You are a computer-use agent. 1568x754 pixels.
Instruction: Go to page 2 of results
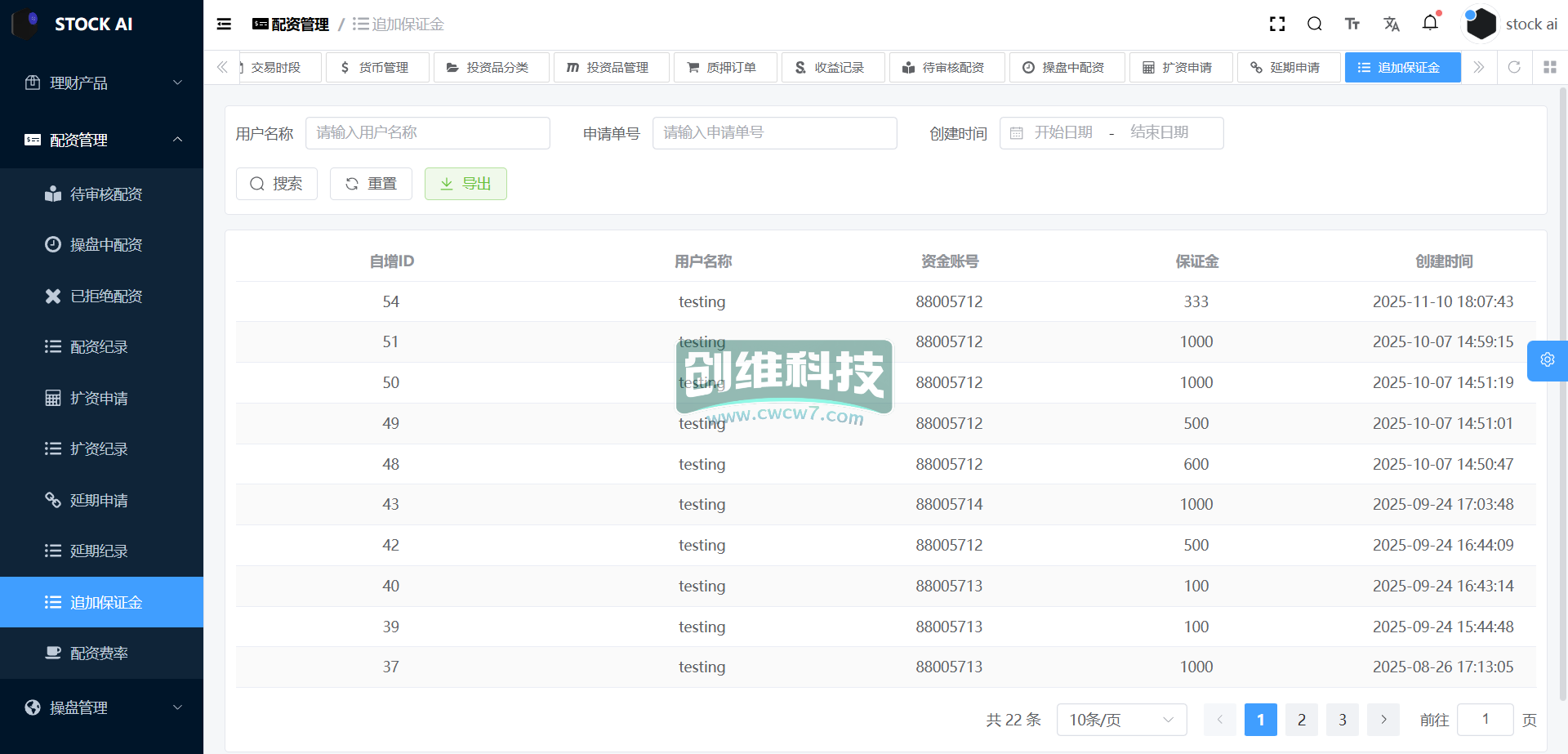pos(1301,720)
